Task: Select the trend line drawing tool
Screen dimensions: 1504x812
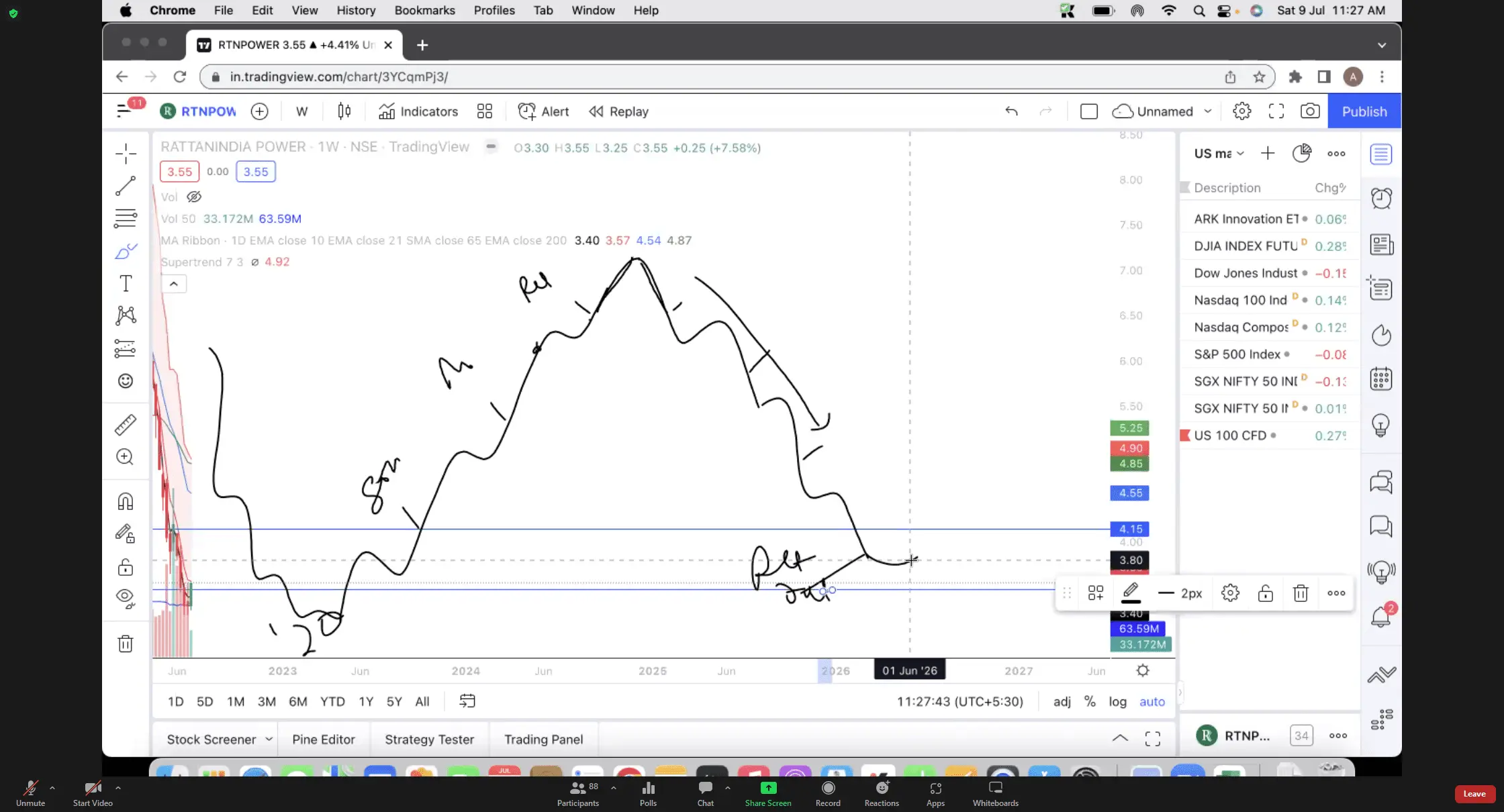Action: pos(126,186)
